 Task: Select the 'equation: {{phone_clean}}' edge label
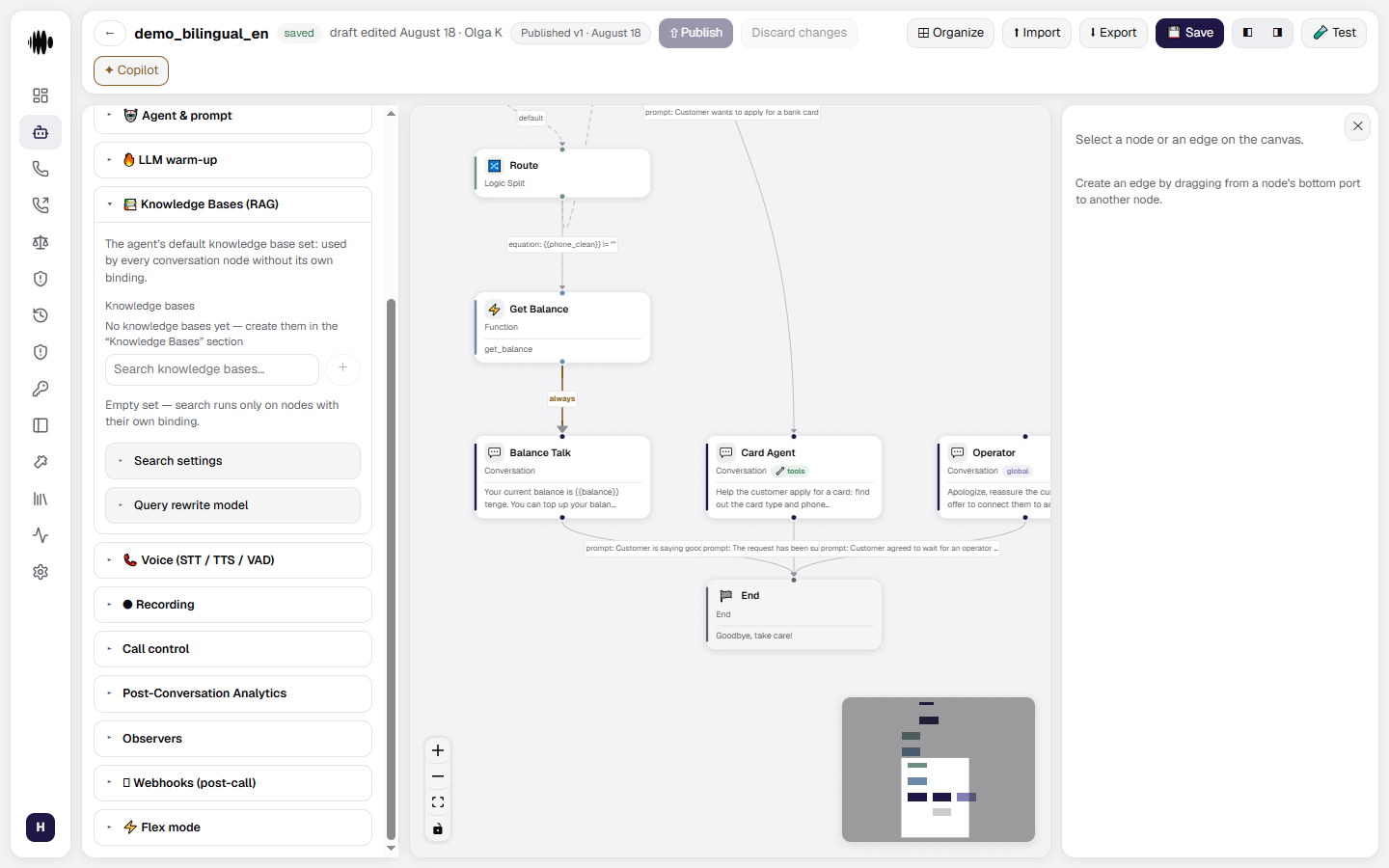(x=562, y=244)
